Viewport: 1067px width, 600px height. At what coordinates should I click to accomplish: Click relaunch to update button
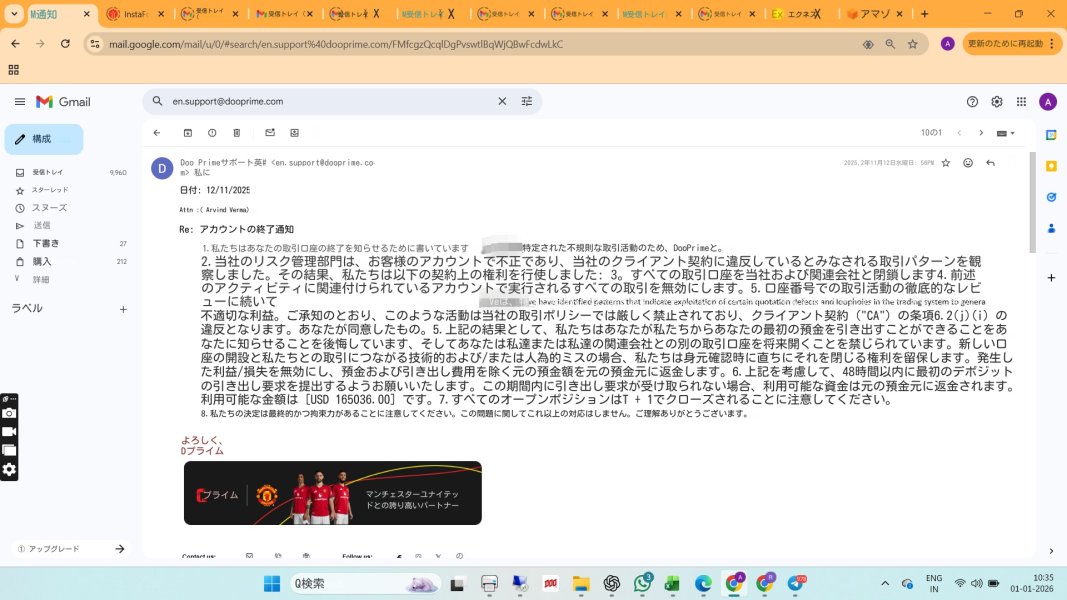pos(1011,44)
